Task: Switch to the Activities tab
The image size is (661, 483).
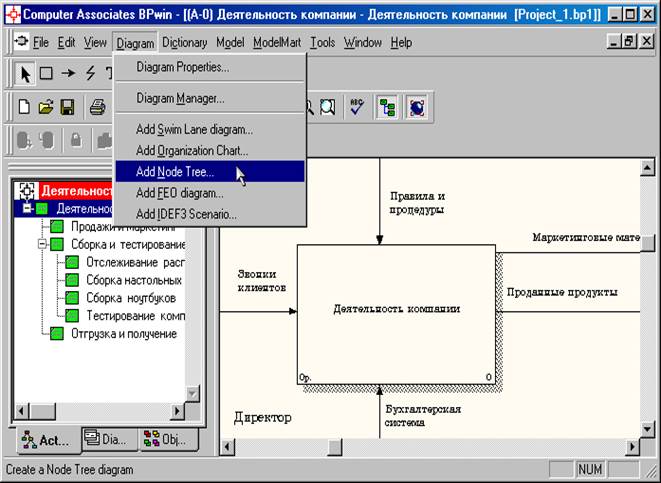Action: click(x=48, y=440)
